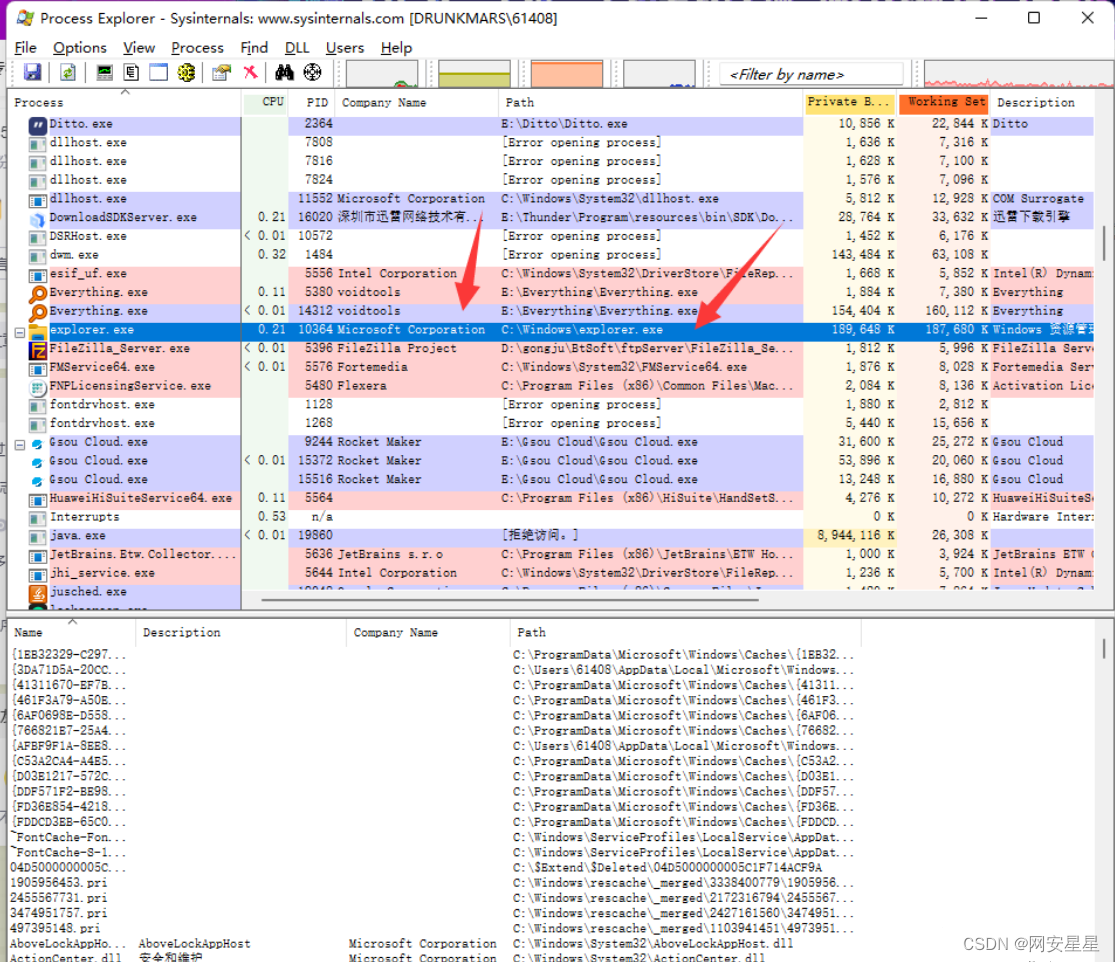Sort by the Working Set column header
The width and height of the screenshot is (1115, 962).
tap(944, 102)
